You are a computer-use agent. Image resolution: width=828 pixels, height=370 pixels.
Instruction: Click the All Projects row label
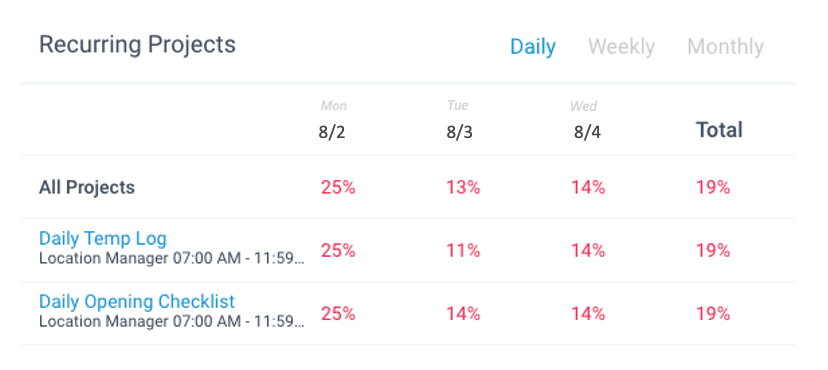[x=87, y=187]
